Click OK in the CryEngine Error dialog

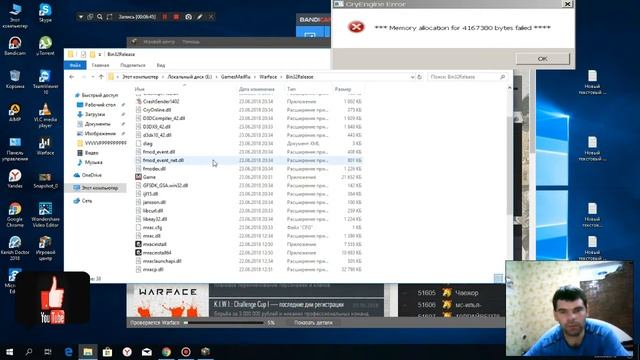(542, 59)
